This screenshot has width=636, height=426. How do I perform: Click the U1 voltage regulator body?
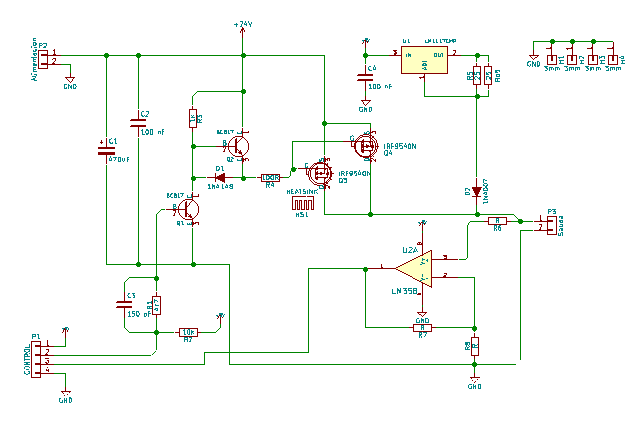coord(424,60)
